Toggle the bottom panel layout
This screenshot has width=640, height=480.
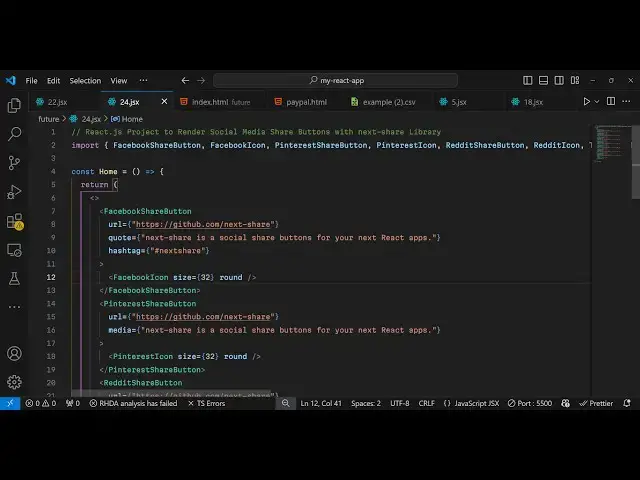(543, 80)
